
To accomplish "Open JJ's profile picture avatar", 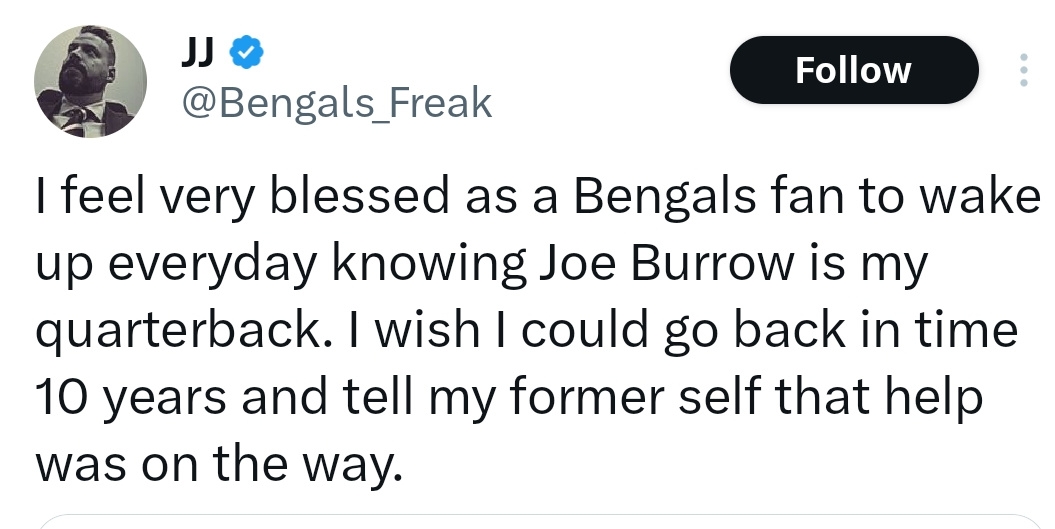I will click(90, 81).
